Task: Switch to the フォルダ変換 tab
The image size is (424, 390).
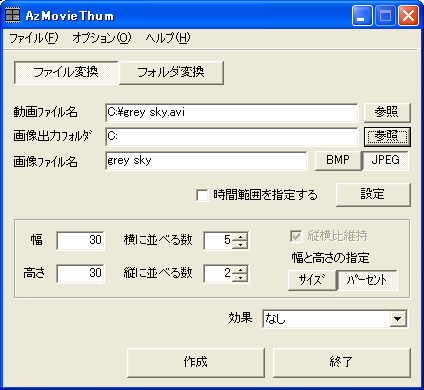Action: [x=171, y=72]
